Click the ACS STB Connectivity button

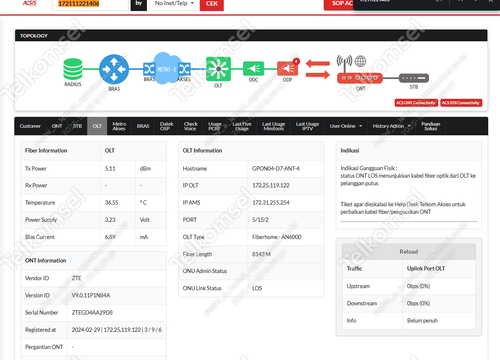click(461, 103)
